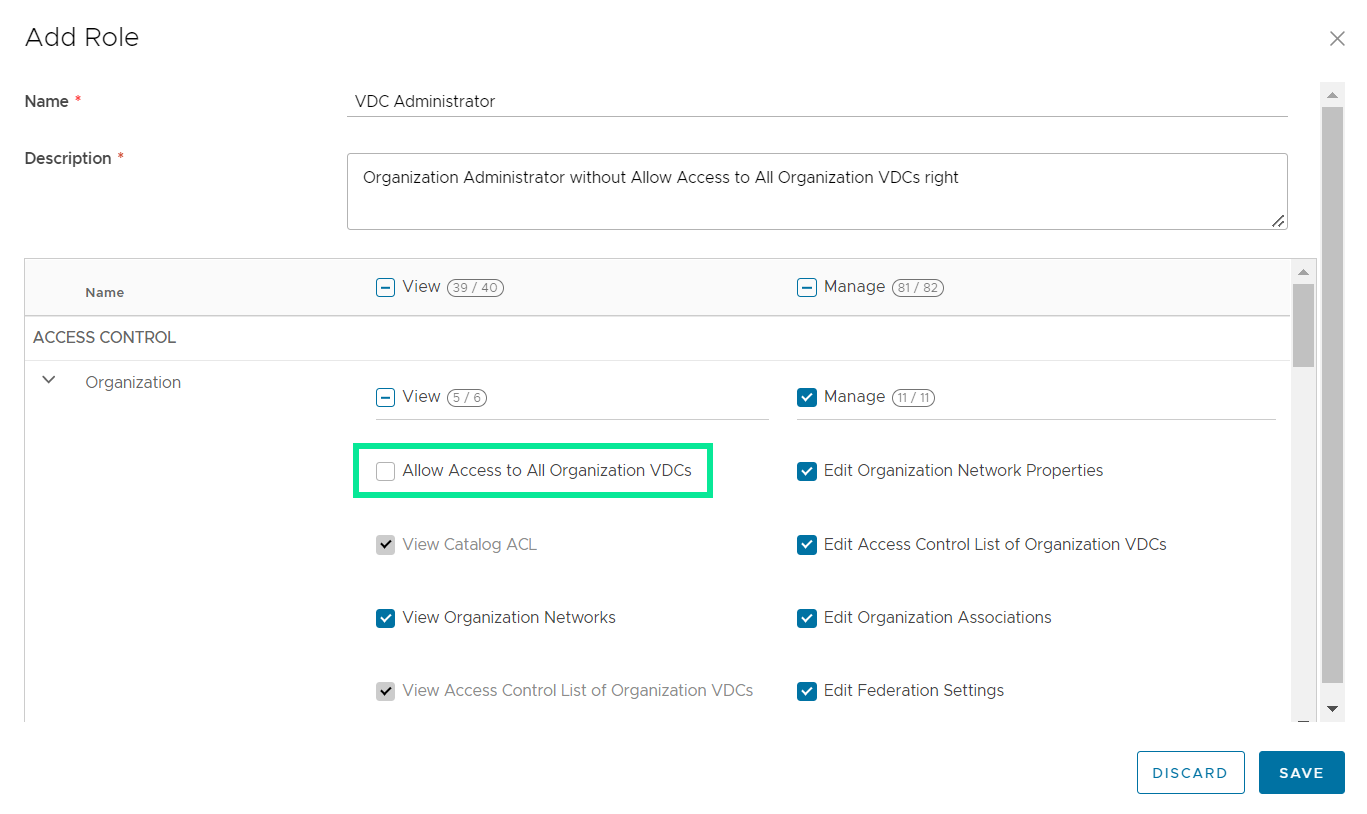Click the Description text area
The width and height of the screenshot is (1367, 814).
click(x=817, y=191)
